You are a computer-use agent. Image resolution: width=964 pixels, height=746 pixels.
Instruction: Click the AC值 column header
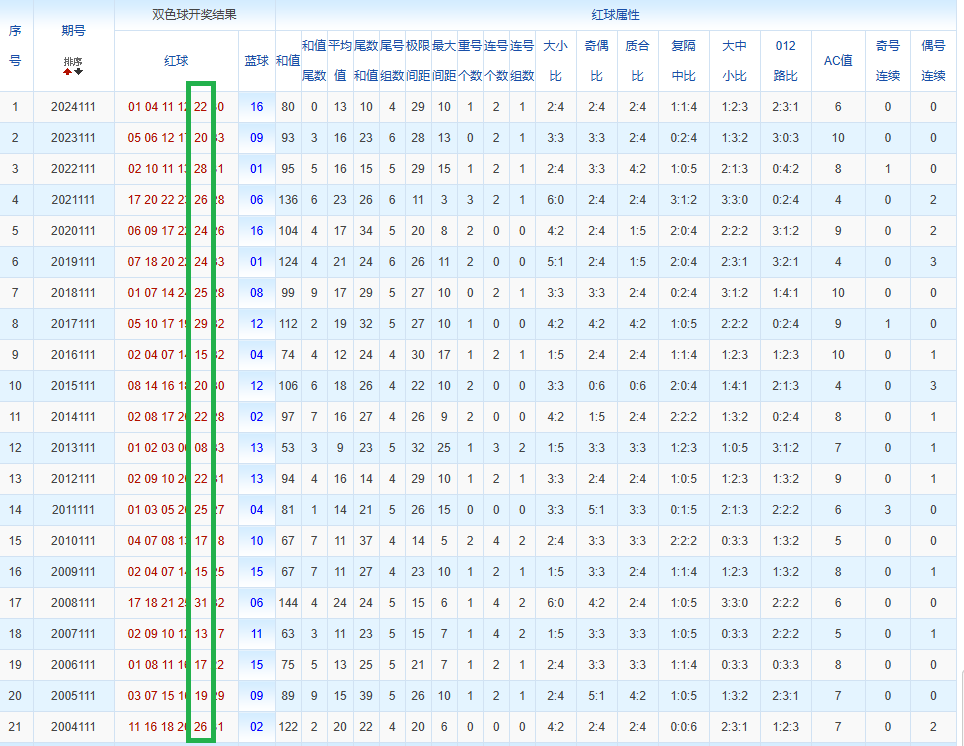click(x=837, y=61)
